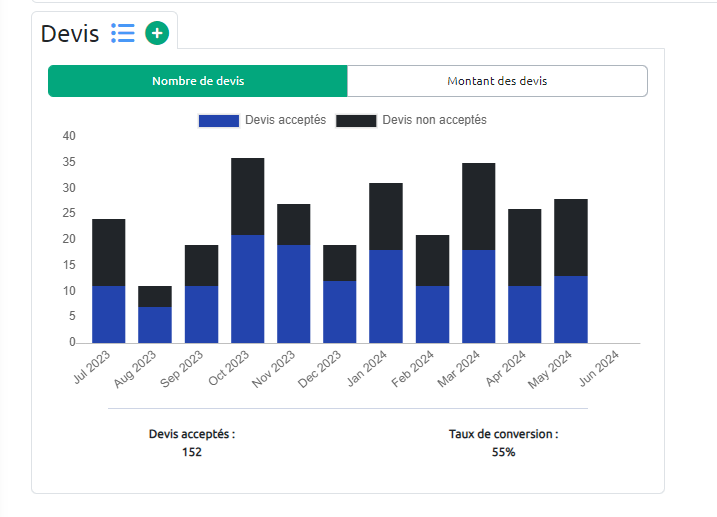Click the Devis panel title

(70, 34)
